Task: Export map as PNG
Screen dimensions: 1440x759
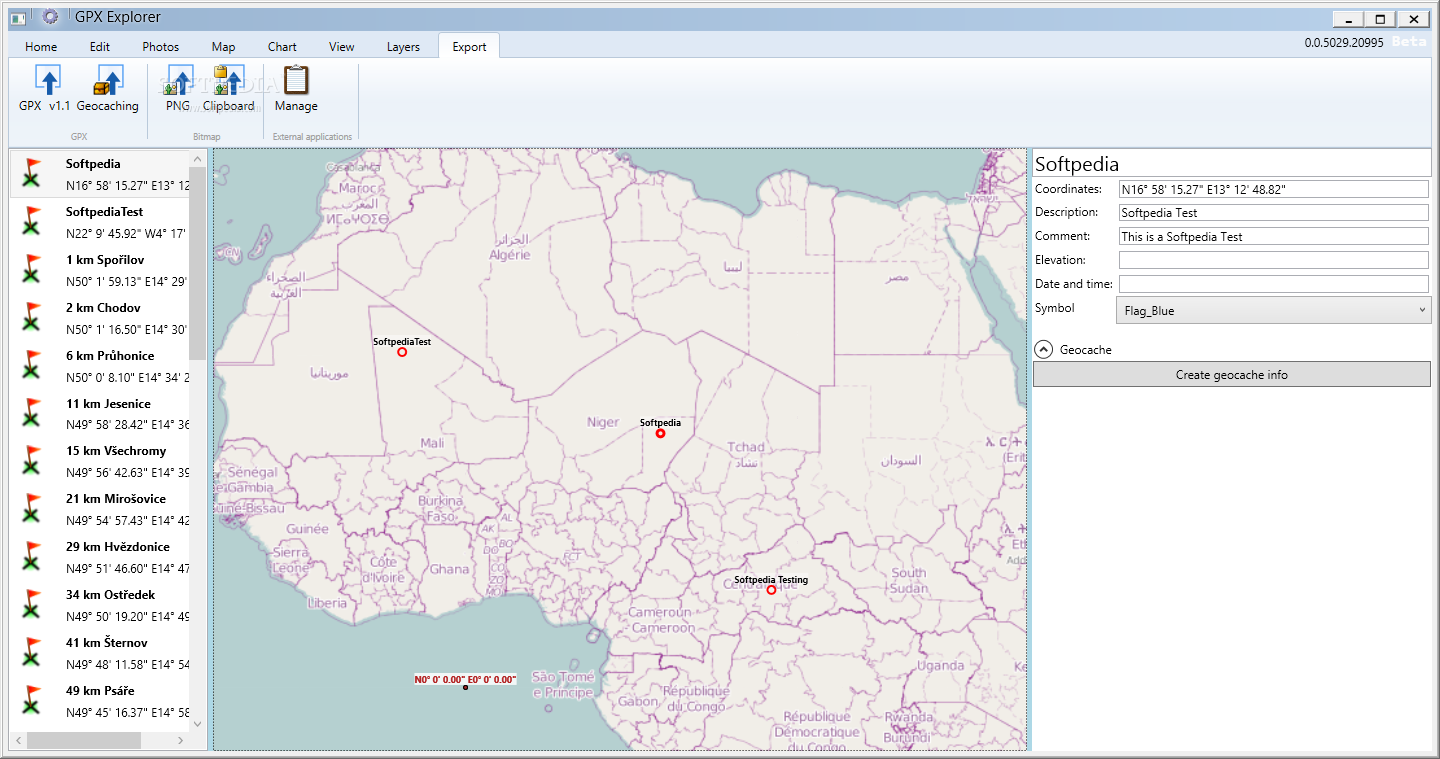Action: tap(178, 89)
